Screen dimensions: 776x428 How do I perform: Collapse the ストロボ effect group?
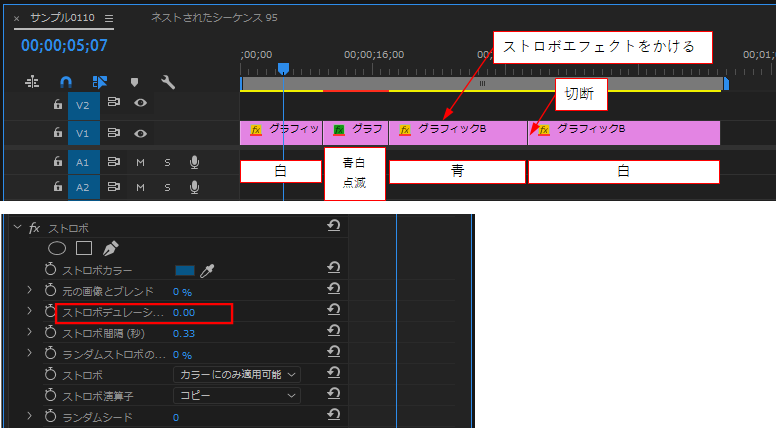coord(18,227)
